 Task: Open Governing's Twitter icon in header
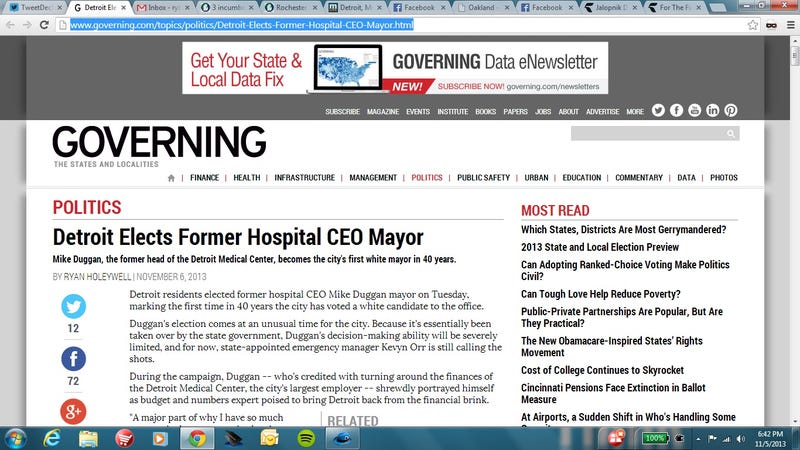click(658, 110)
